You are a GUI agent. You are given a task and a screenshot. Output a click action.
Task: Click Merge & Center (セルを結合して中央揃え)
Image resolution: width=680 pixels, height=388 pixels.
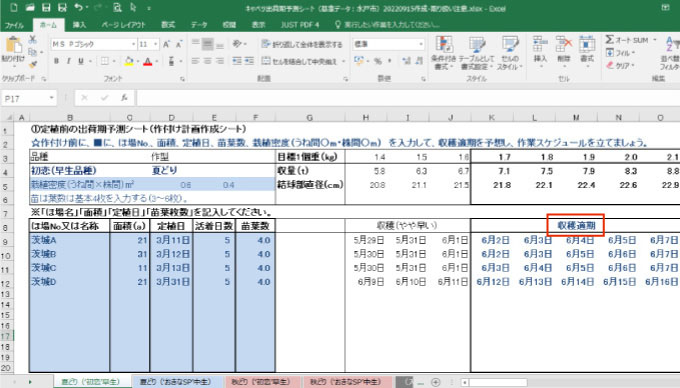pyautogui.click(x=300, y=61)
